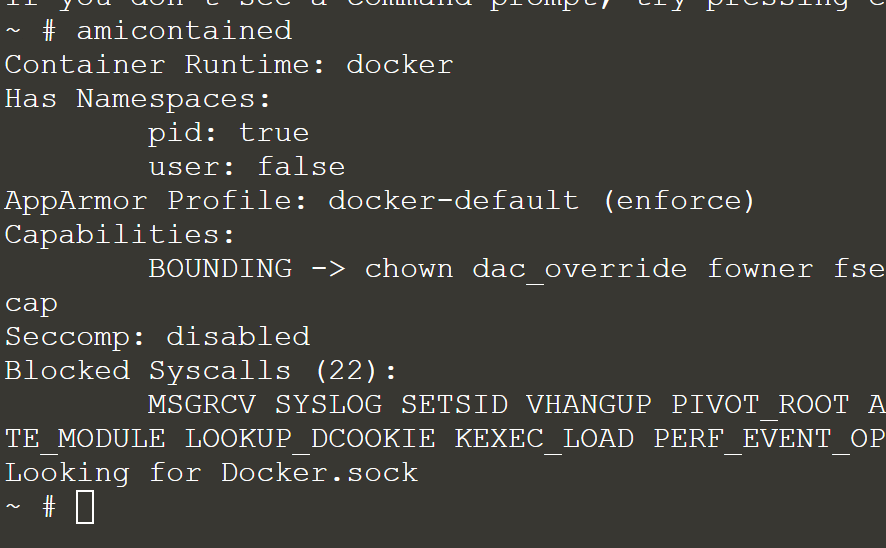Viewport: 886px width, 548px height.
Task: Click the '(enforce)' text
Action: (x=679, y=201)
